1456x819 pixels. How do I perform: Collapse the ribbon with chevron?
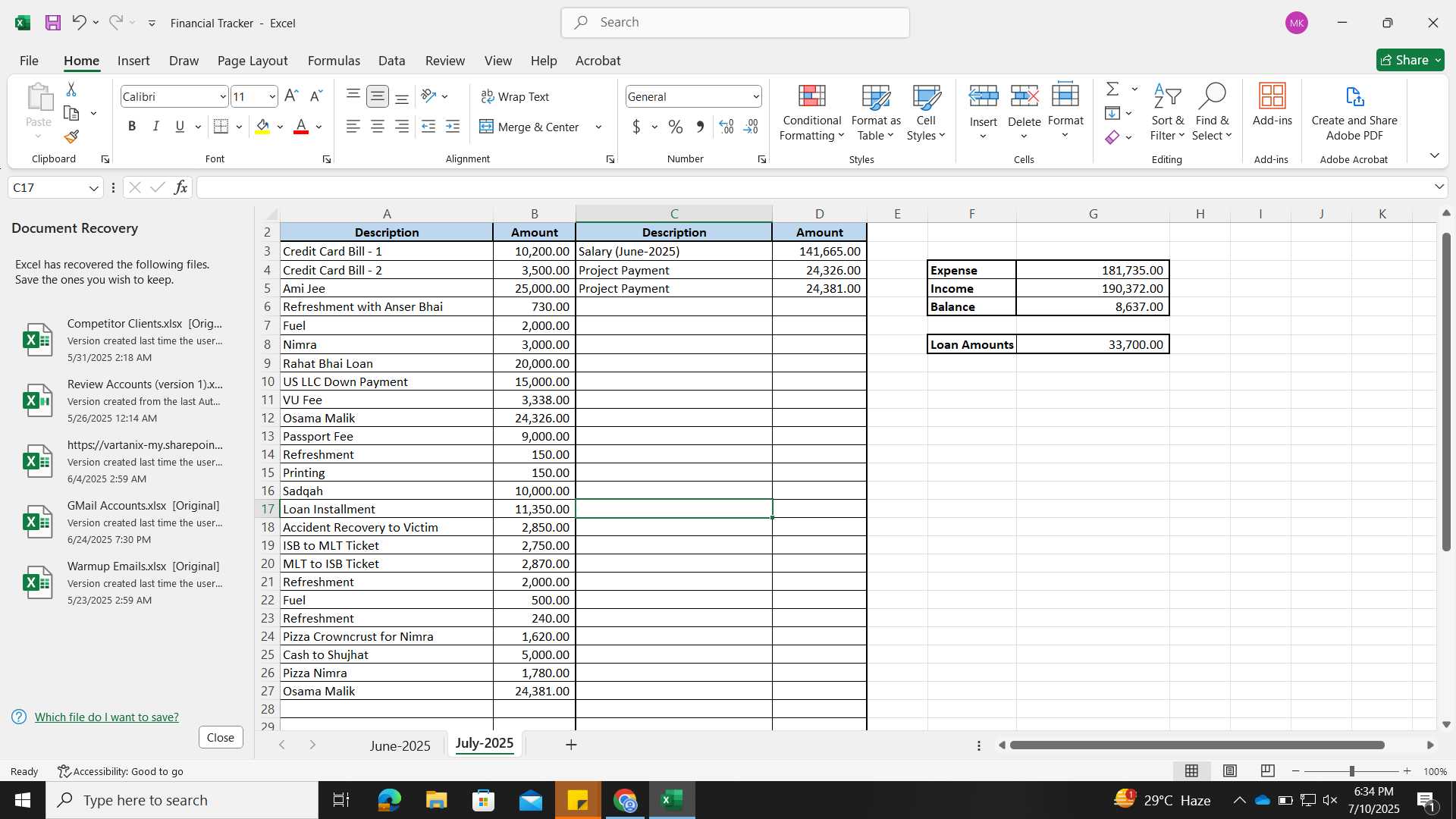coord(1434,155)
